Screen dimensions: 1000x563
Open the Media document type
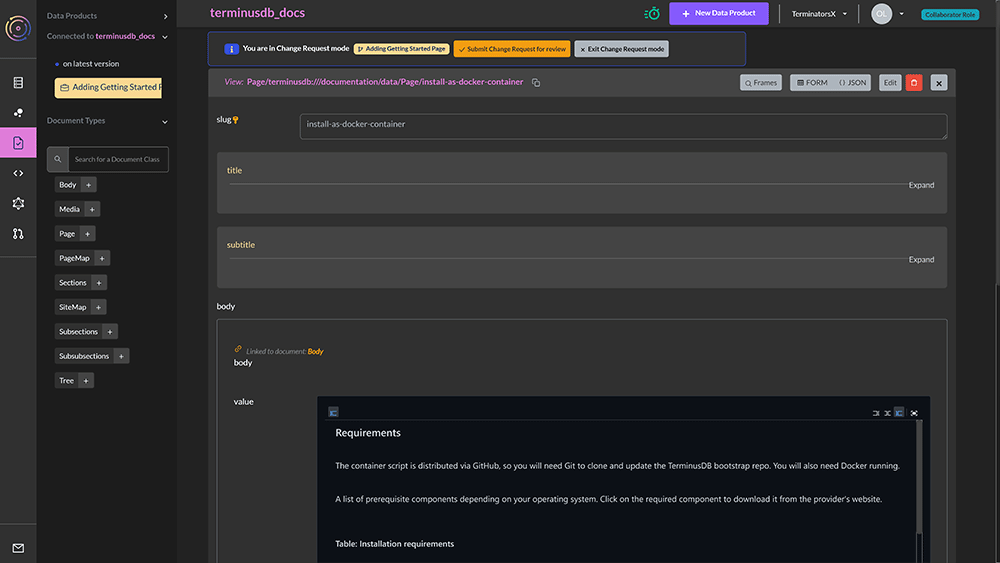(70, 209)
